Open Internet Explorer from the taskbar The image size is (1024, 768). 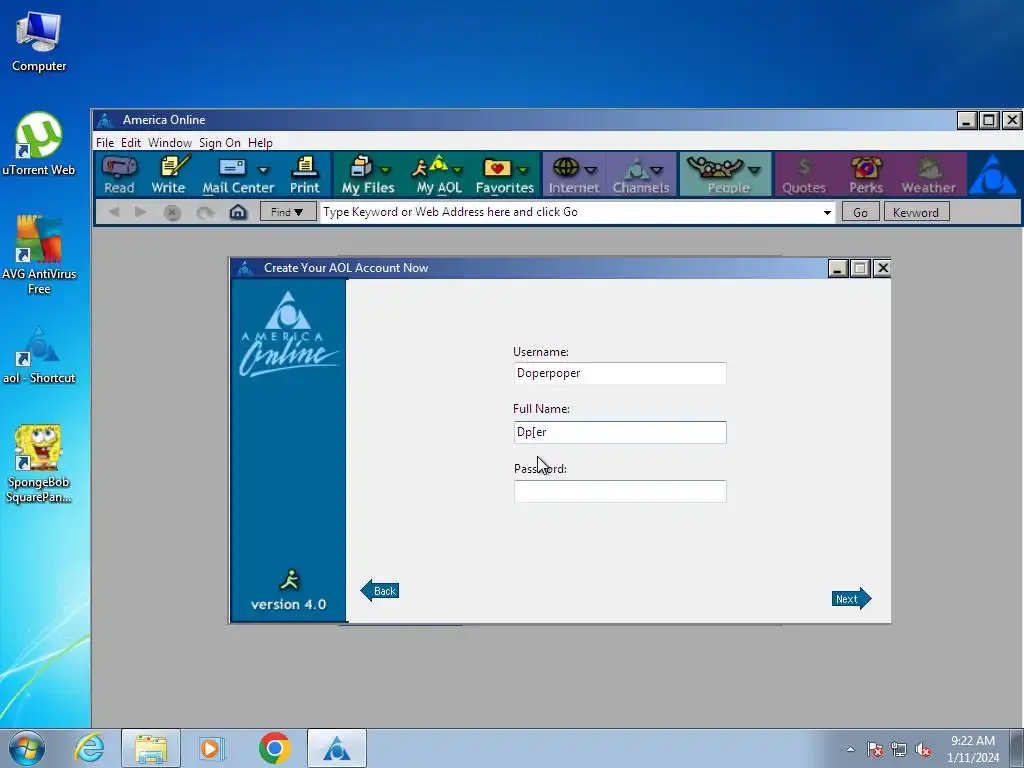point(89,748)
